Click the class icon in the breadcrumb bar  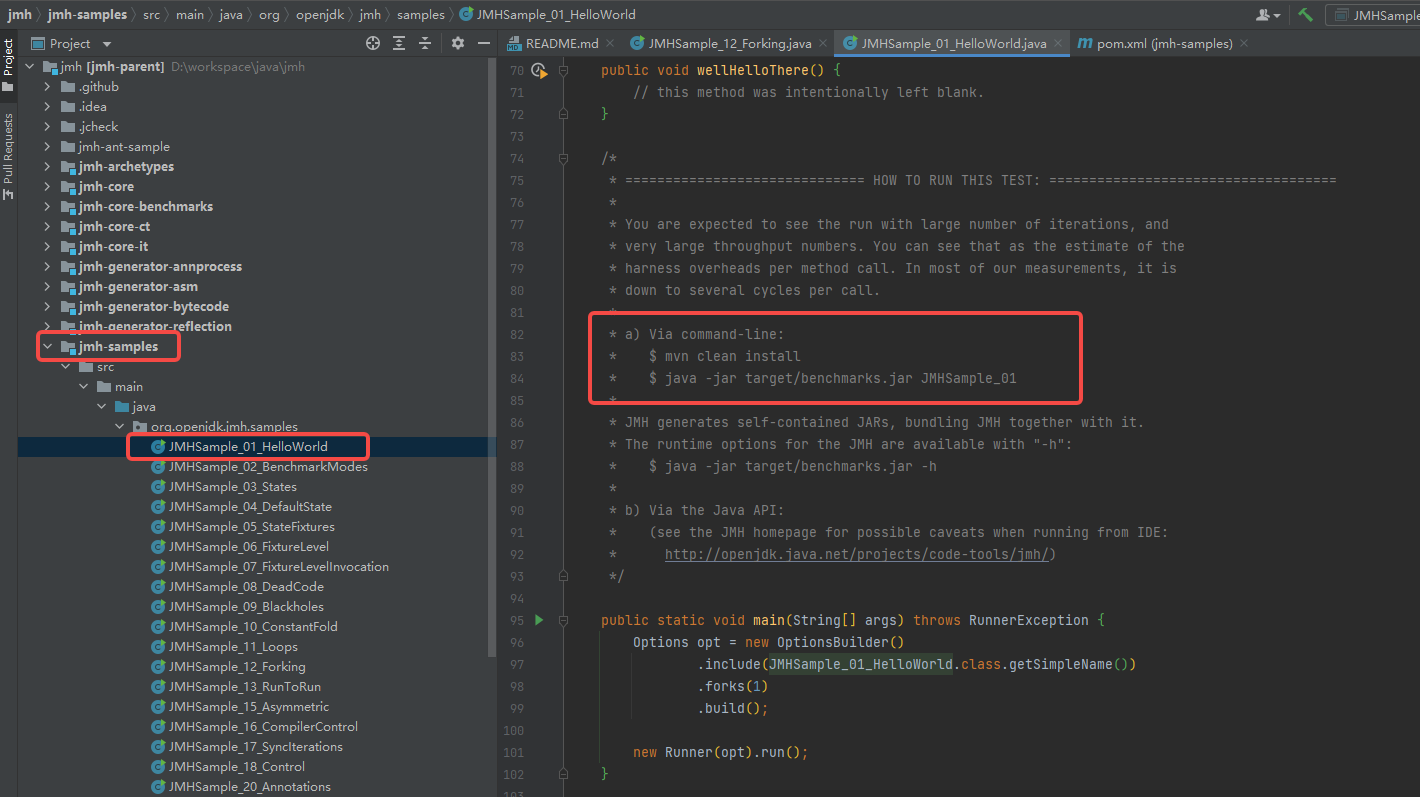coord(466,15)
